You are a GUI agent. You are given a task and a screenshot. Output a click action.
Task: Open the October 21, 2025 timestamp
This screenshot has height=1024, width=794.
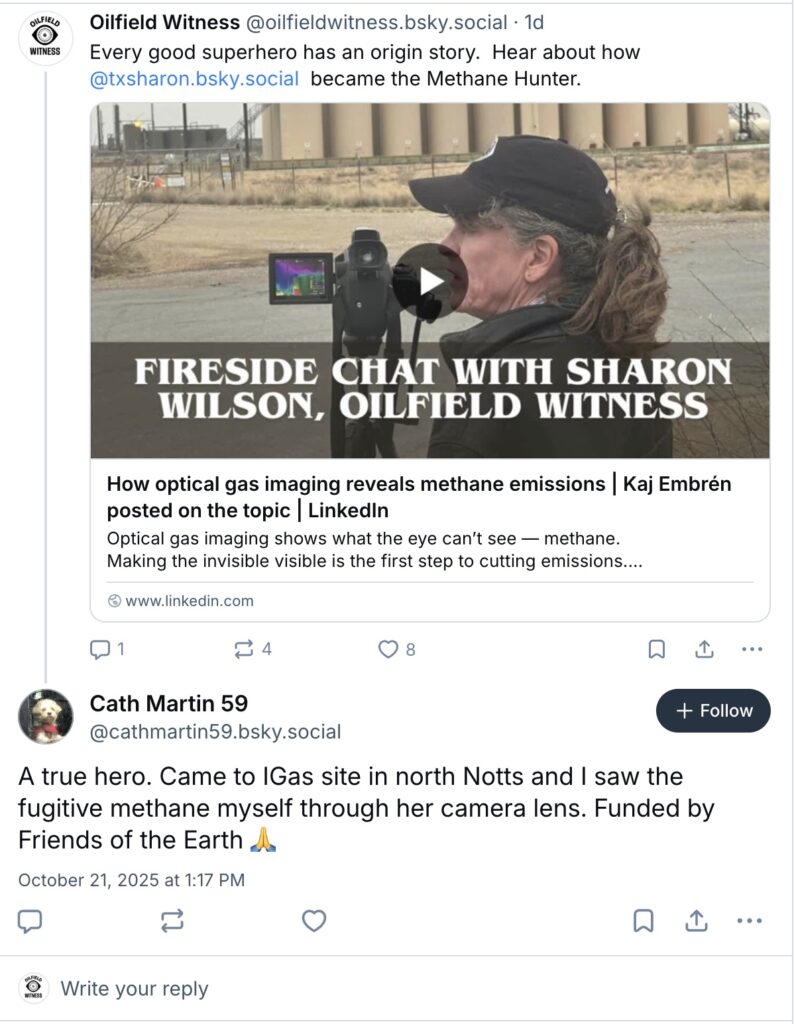tap(131, 881)
